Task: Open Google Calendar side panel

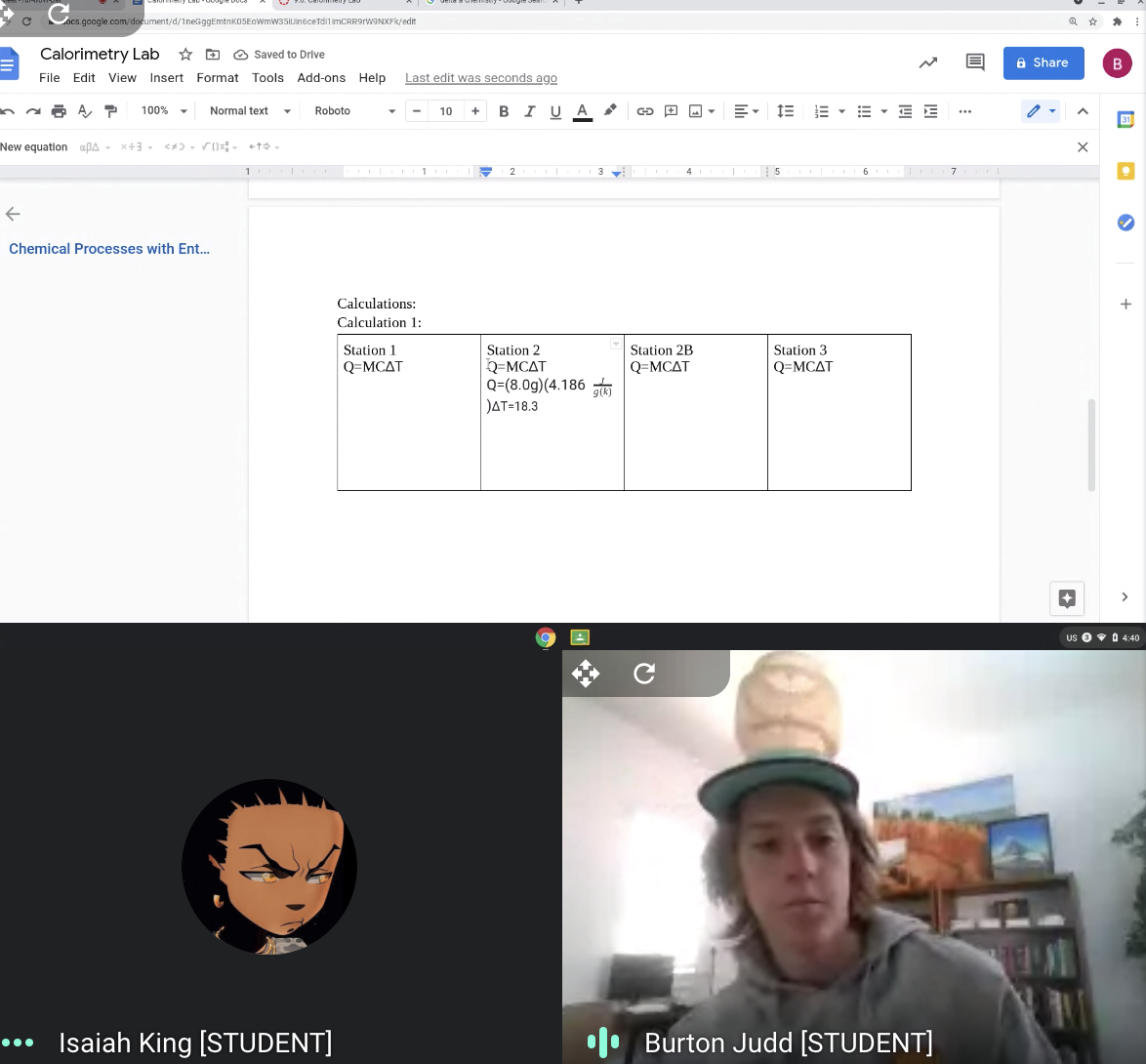Action: tap(1126, 119)
